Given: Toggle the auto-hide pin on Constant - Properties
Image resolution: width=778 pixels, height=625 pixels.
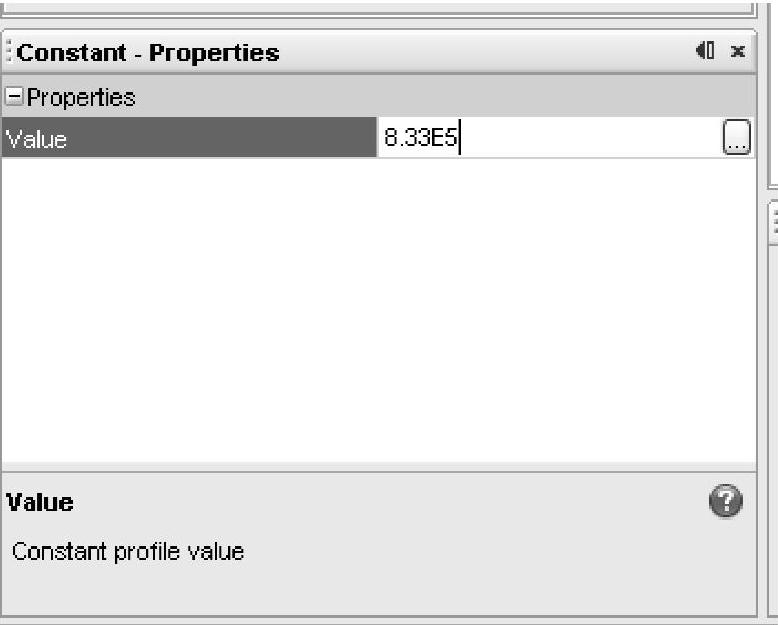Looking at the screenshot, I should click(x=705, y=51).
